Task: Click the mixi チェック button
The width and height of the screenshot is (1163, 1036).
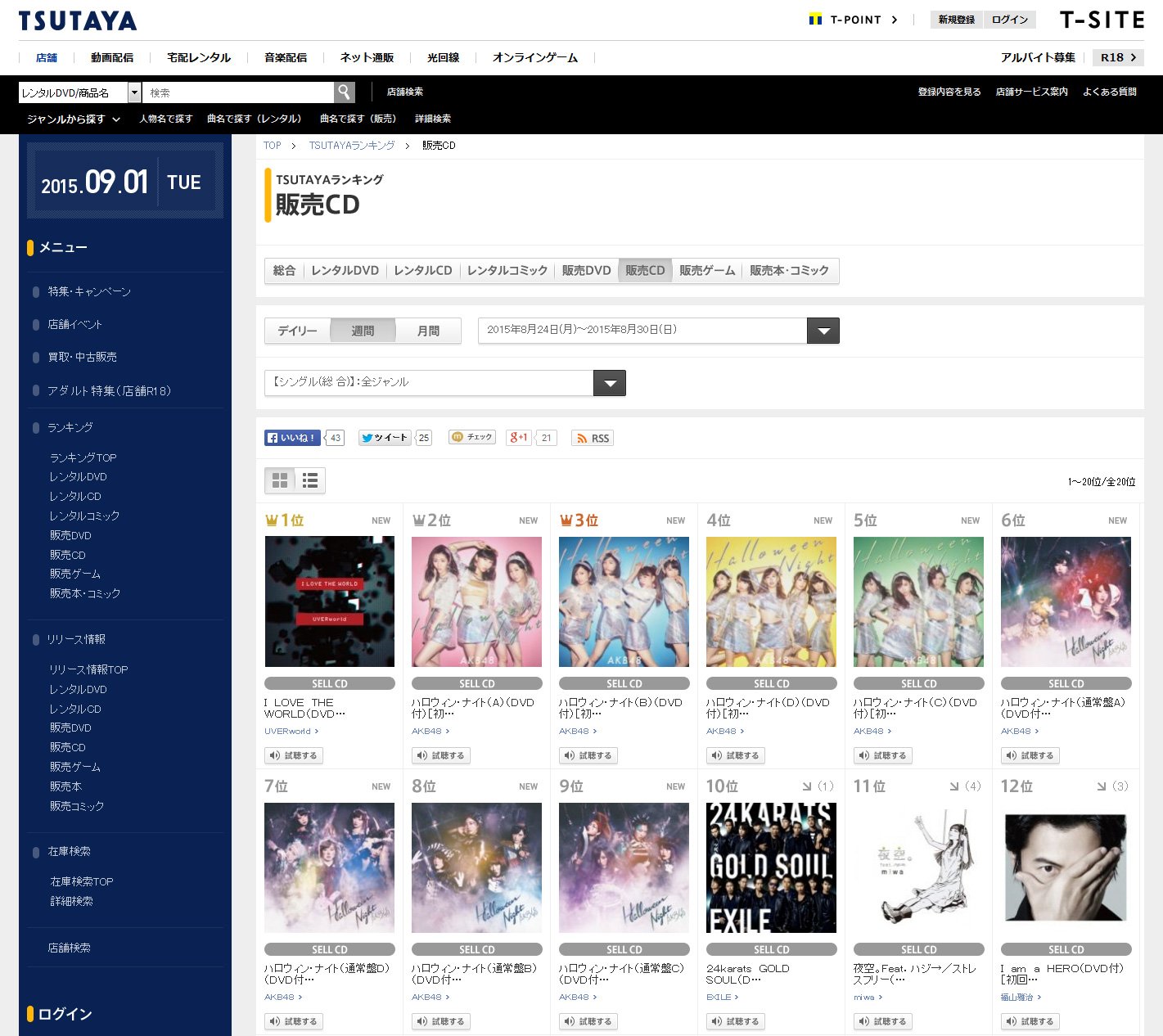Action: [472, 437]
